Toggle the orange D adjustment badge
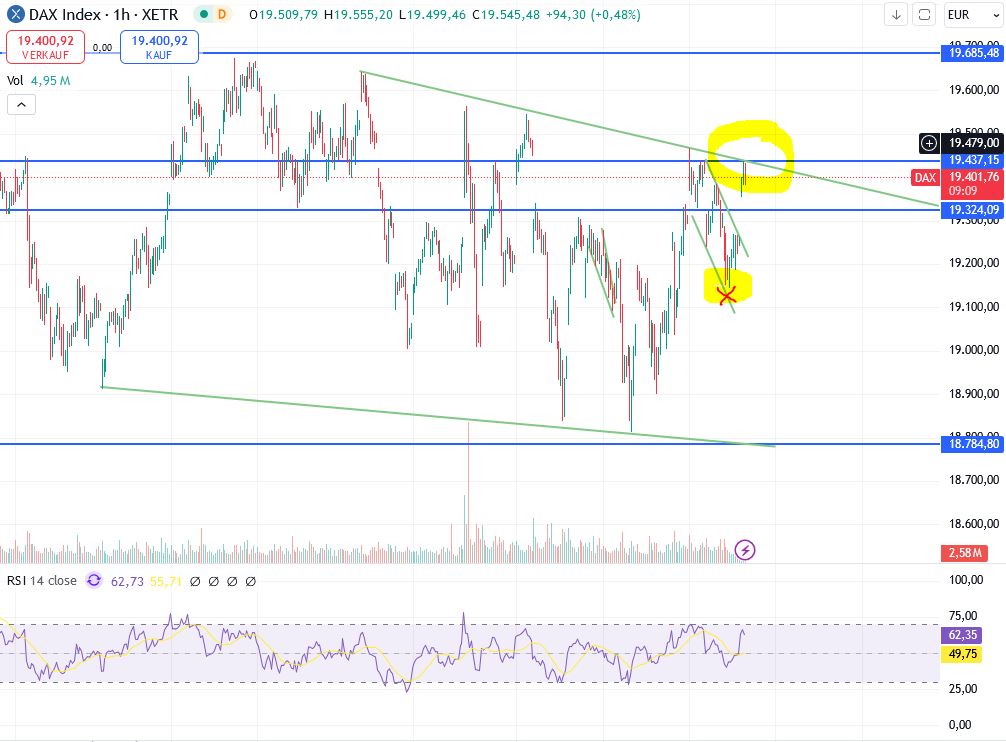Viewport: 1006px width, 742px height. [x=219, y=15]
